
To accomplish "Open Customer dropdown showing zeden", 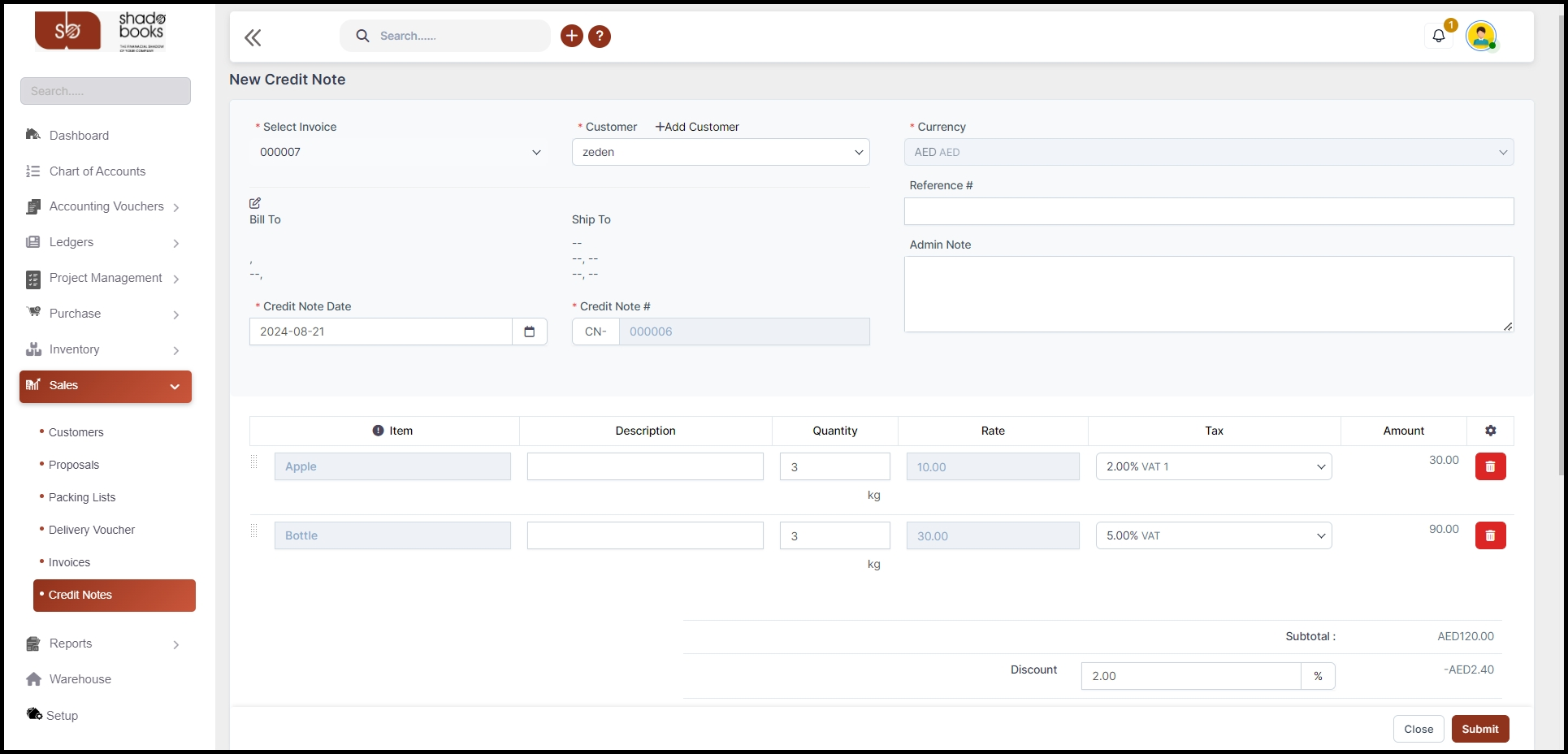I will coord(721,152).
